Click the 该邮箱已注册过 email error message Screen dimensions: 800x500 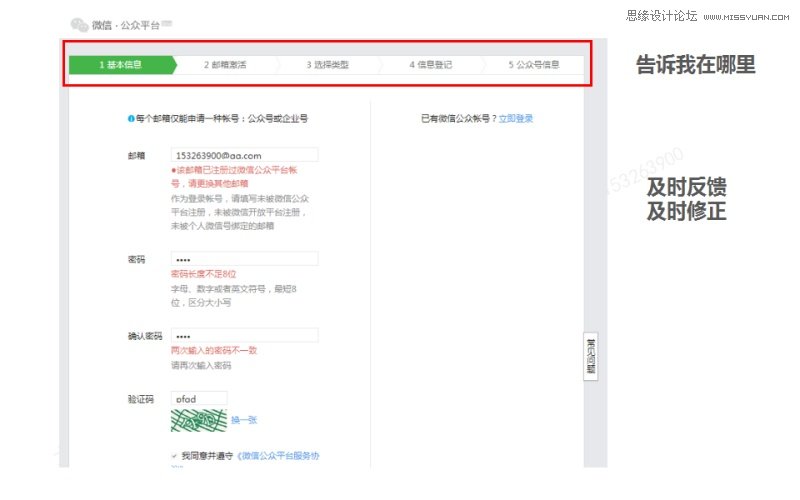click(234, 177)
